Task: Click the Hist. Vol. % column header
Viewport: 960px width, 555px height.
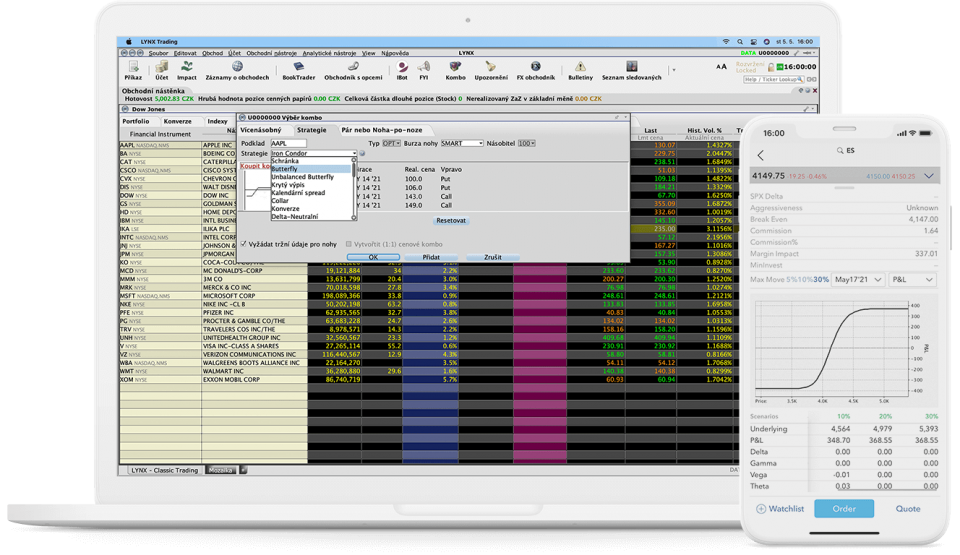Action: coord(704,130)
